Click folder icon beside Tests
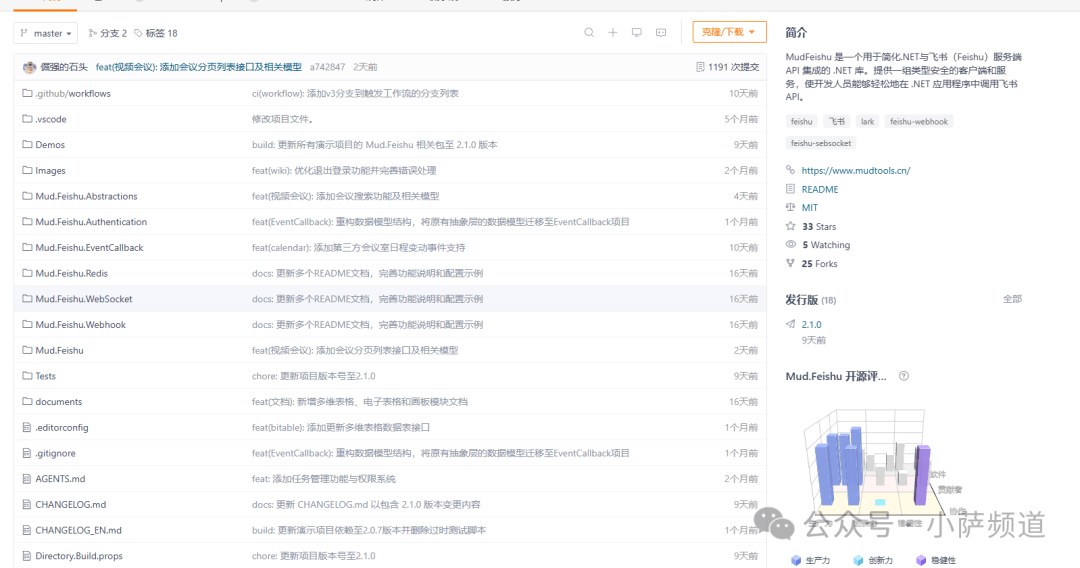The width and height of the screenshot is (1080, 568). [x=27, y=376]
